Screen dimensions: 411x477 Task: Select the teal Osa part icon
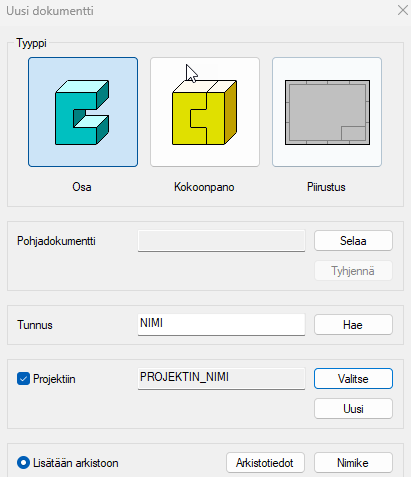point(83,112)
